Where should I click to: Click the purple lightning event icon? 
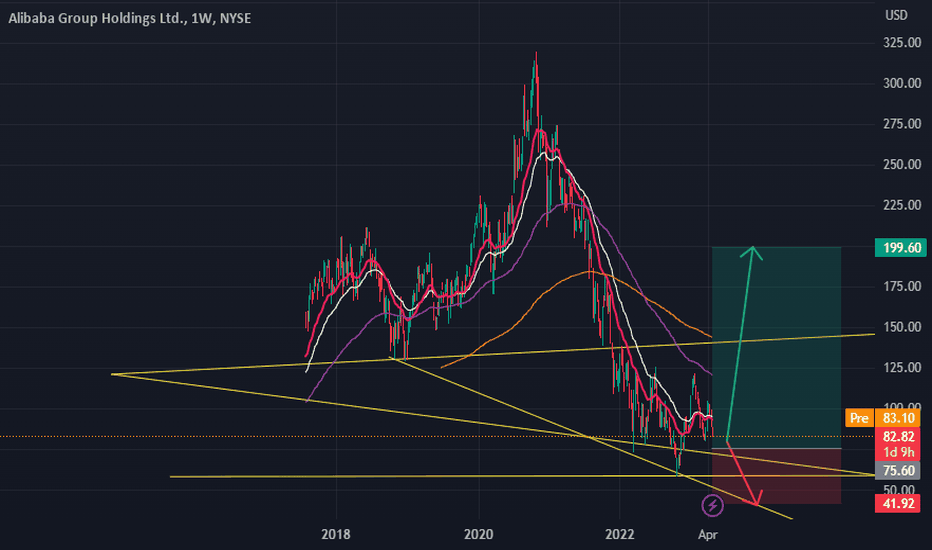coord(712,506)
